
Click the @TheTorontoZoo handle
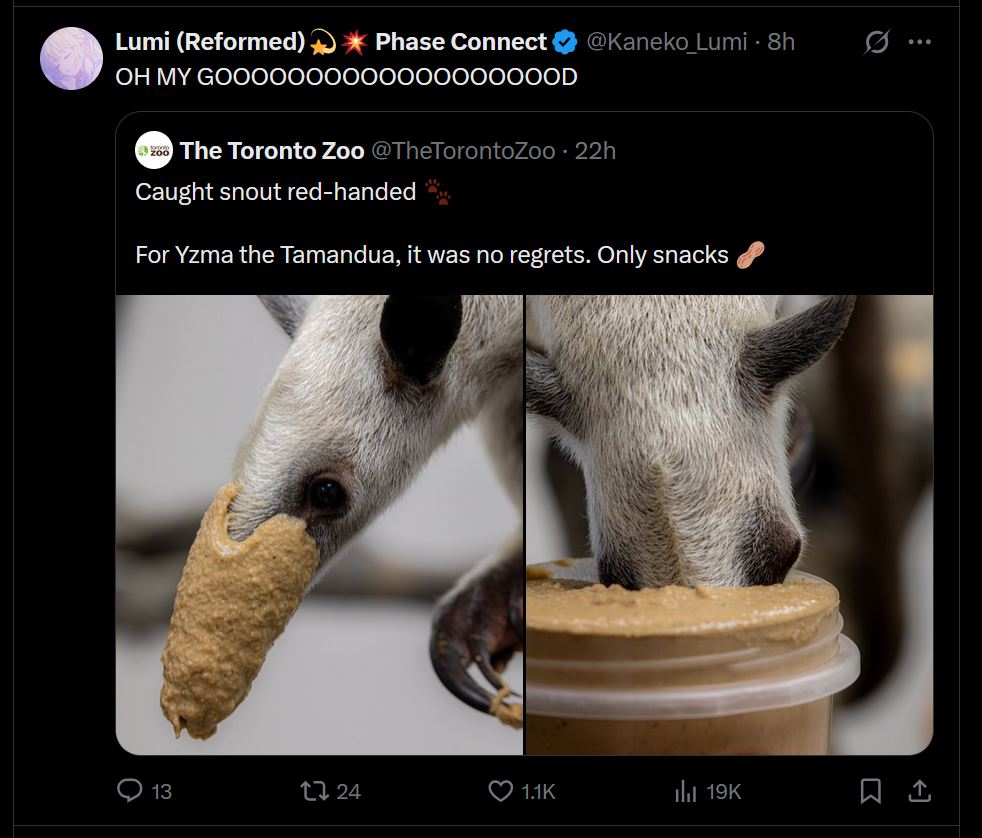pyautogui.click(x=462, y=151)
